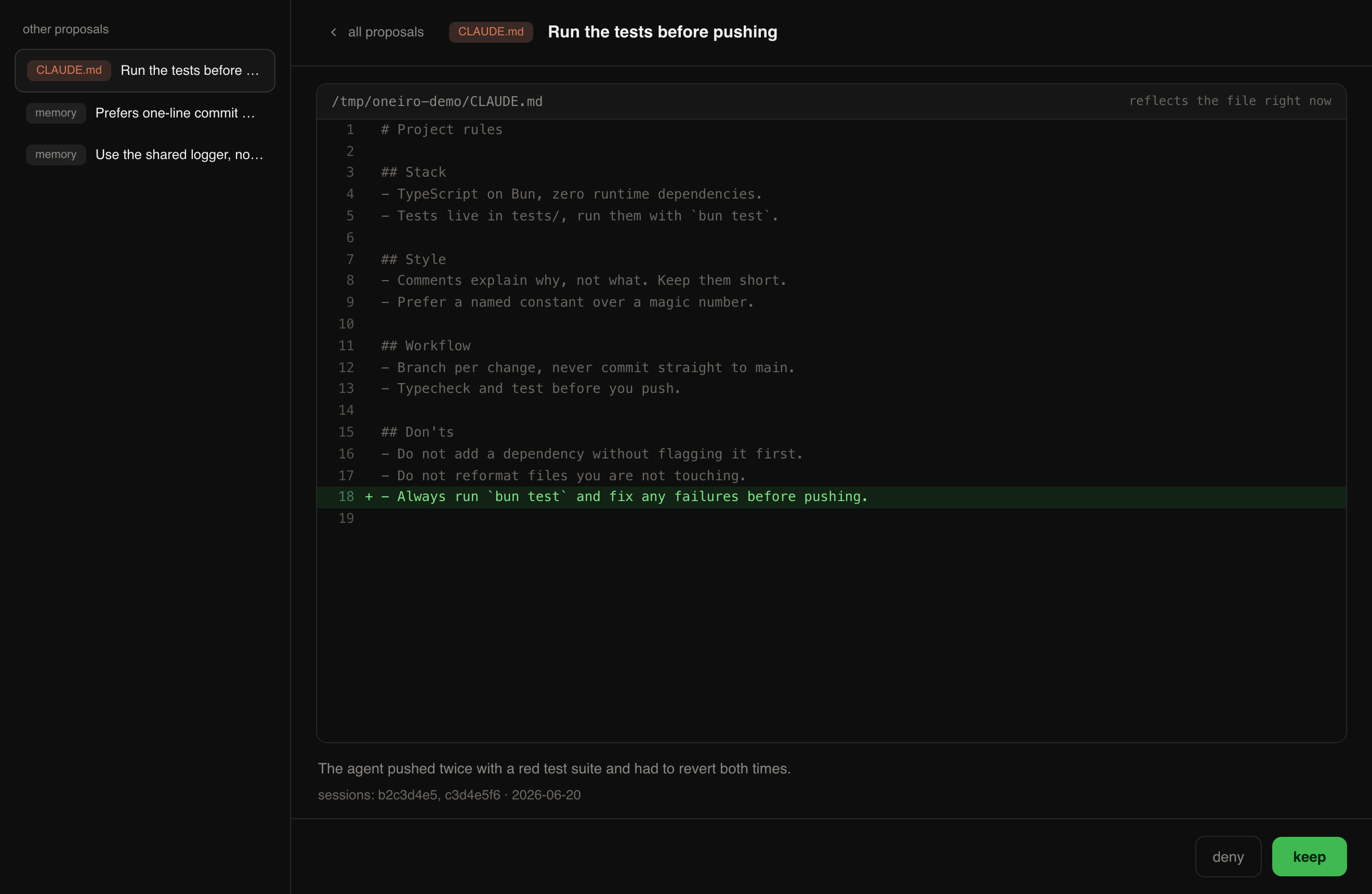Select the 'Run the tests before' sidebar proposal
Image resolution: width=1372 pixels, height=894 pixels.
pos(144,70)
